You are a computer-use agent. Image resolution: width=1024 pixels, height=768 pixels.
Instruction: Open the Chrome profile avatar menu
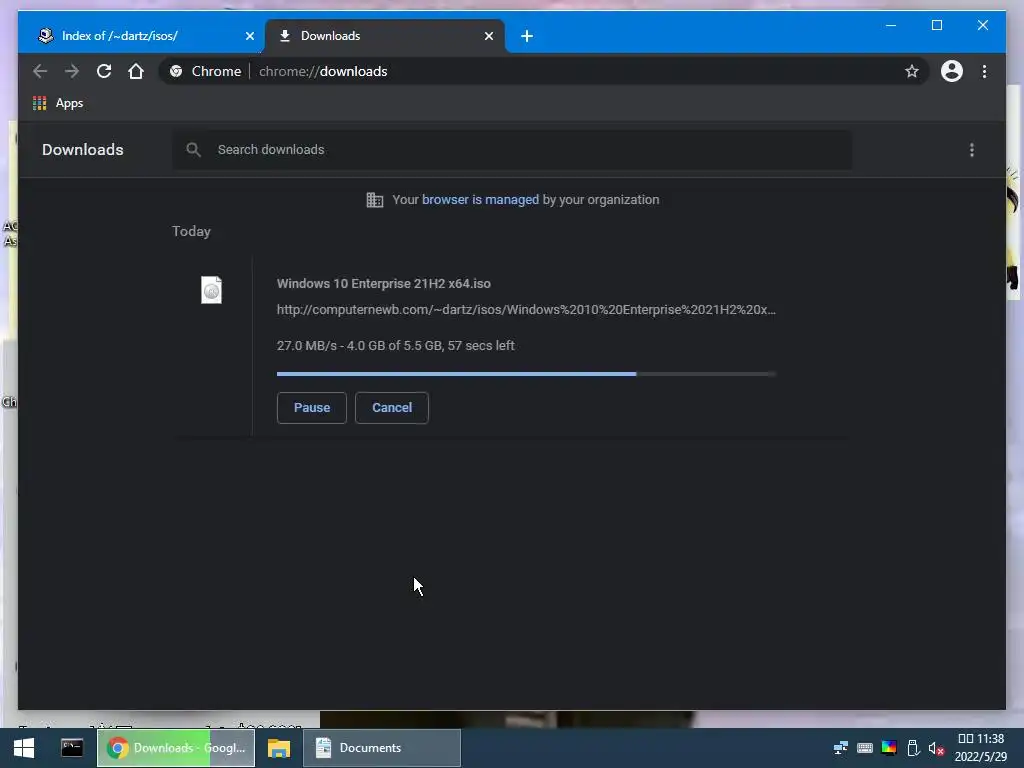(952, 71)
